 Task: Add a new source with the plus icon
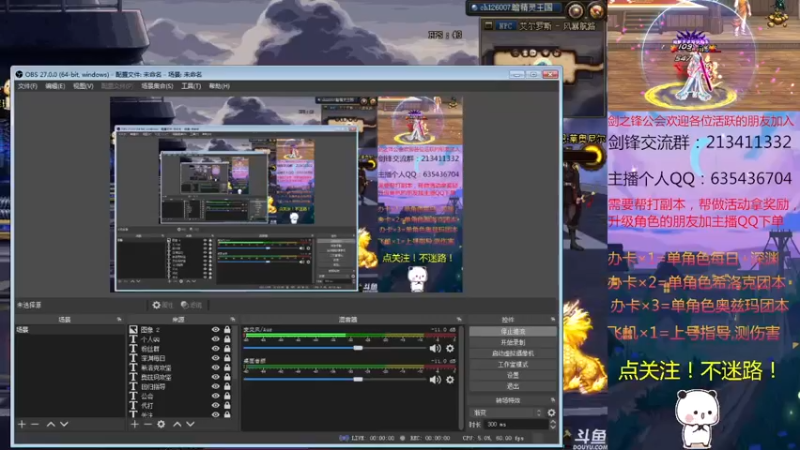(x=134, y=424)
